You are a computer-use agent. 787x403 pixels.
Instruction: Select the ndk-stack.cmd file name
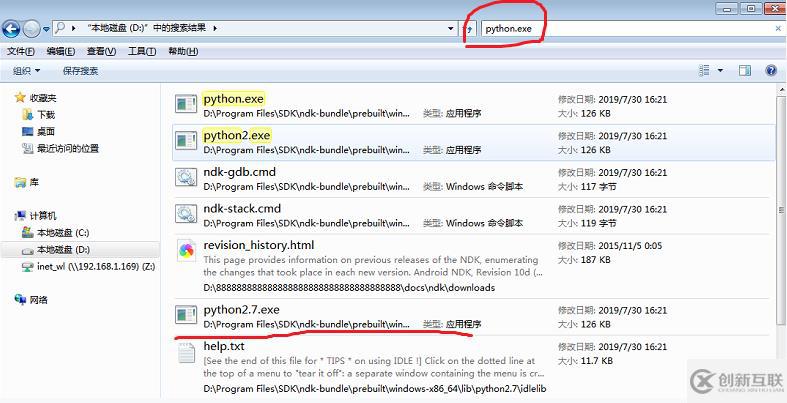click(242, 208)
